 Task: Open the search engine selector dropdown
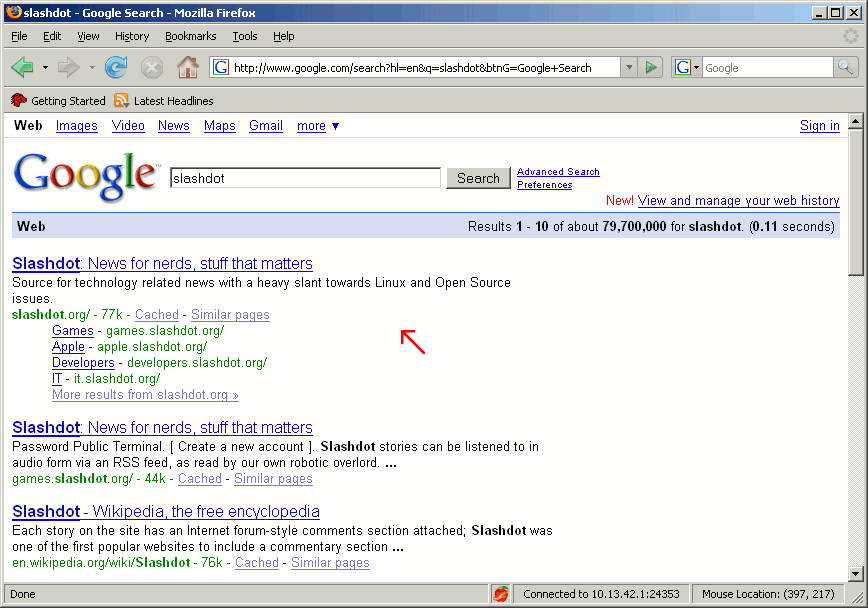[686, 68]
